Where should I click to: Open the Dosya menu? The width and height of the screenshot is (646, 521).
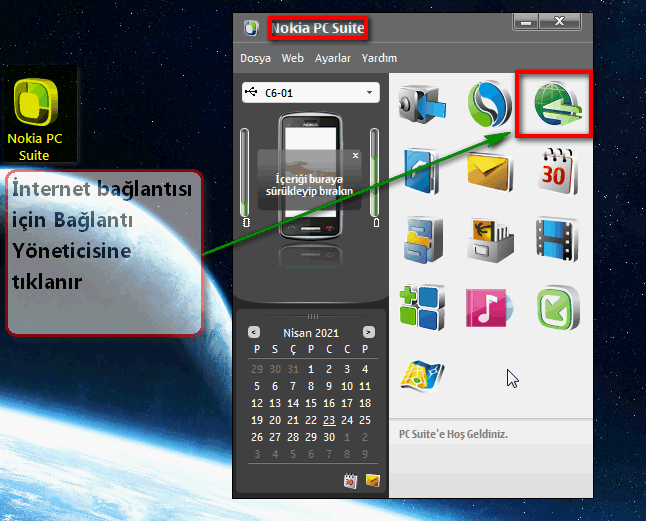click(x=255, y=58)
